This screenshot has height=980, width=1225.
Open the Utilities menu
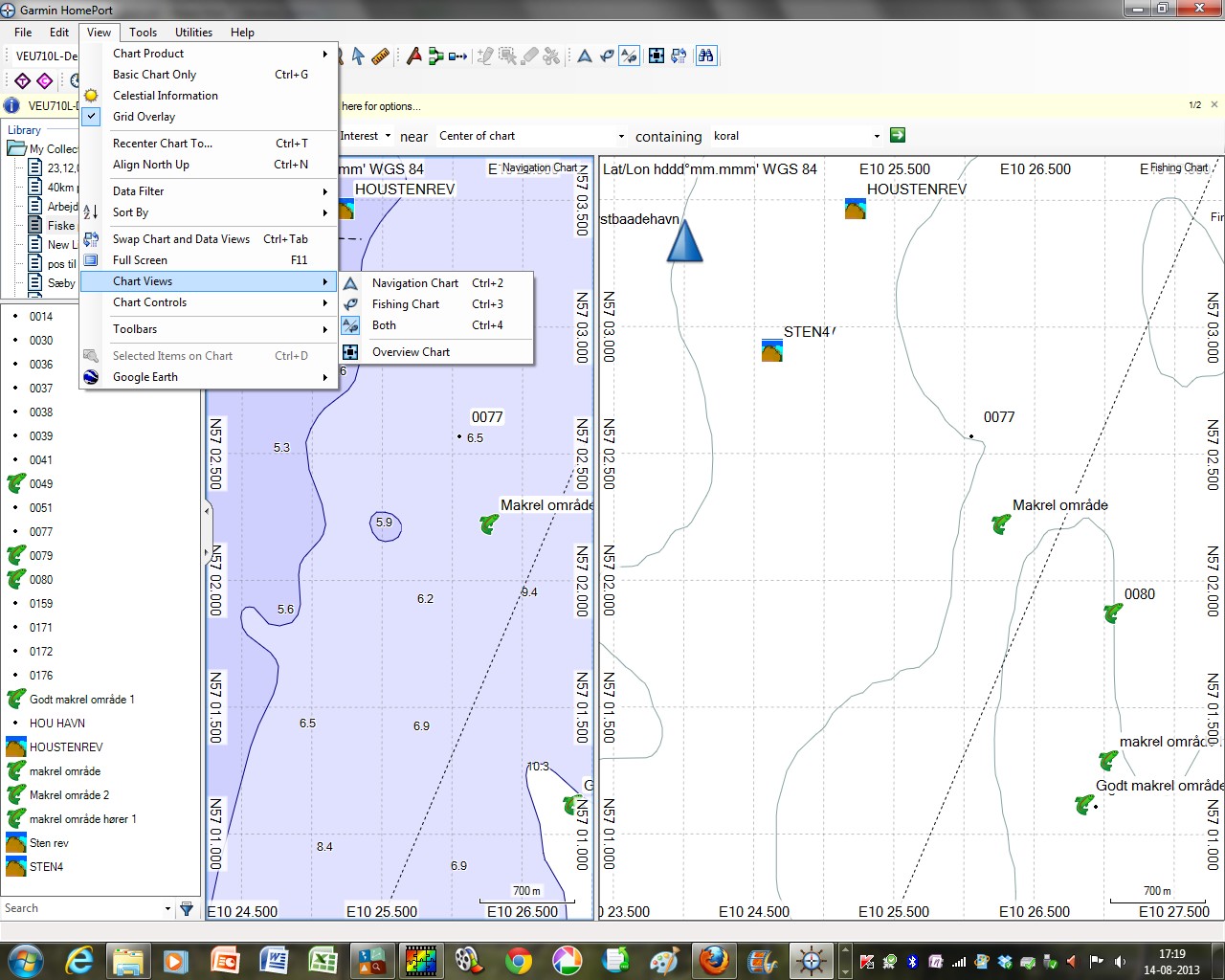point(193,32)
